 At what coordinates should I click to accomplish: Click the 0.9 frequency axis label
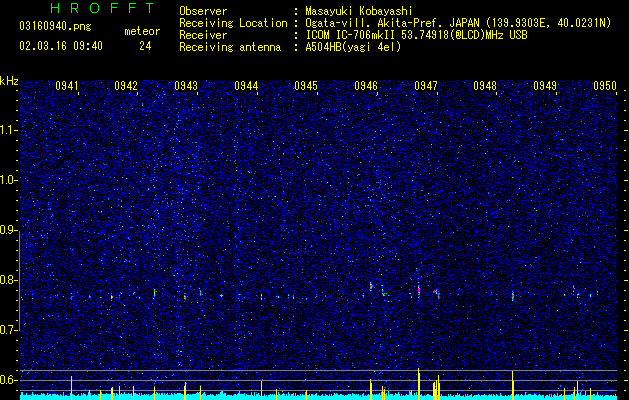click(8, 230)
